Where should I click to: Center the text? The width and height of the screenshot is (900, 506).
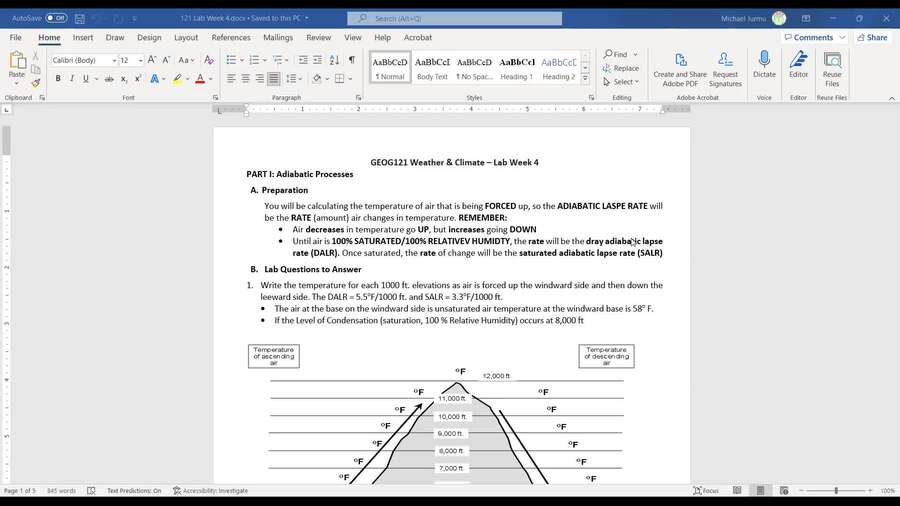[x=245, y=79]
